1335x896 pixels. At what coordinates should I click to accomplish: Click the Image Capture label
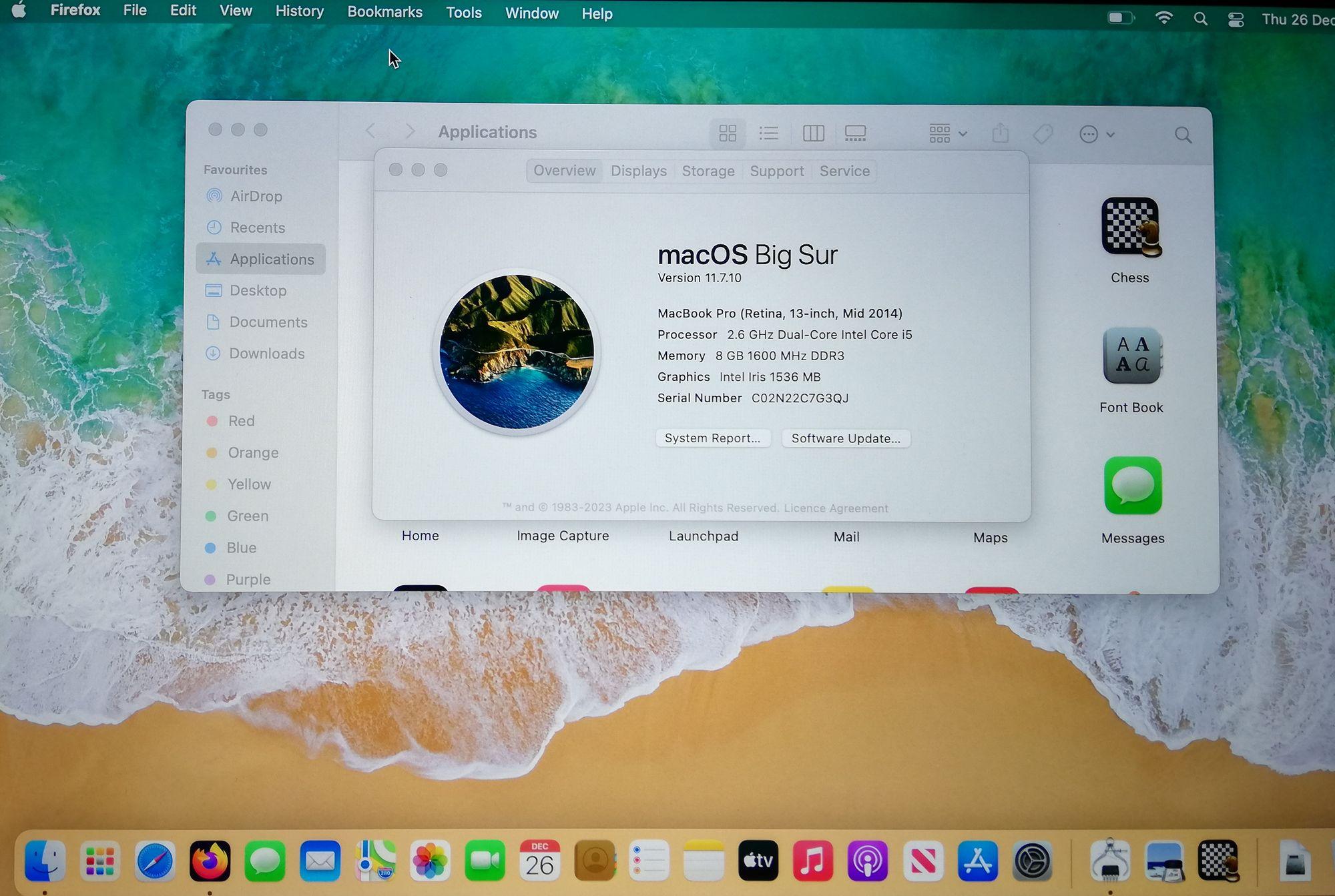[563, 536]
